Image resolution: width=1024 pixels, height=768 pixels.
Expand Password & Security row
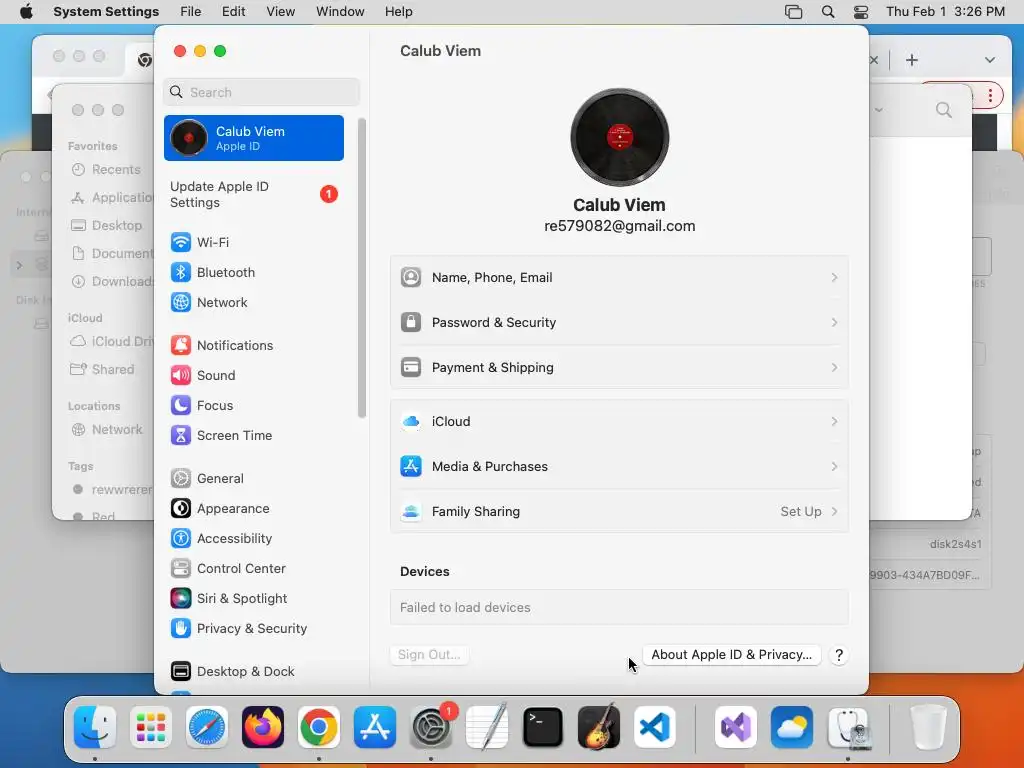point(619,323)
